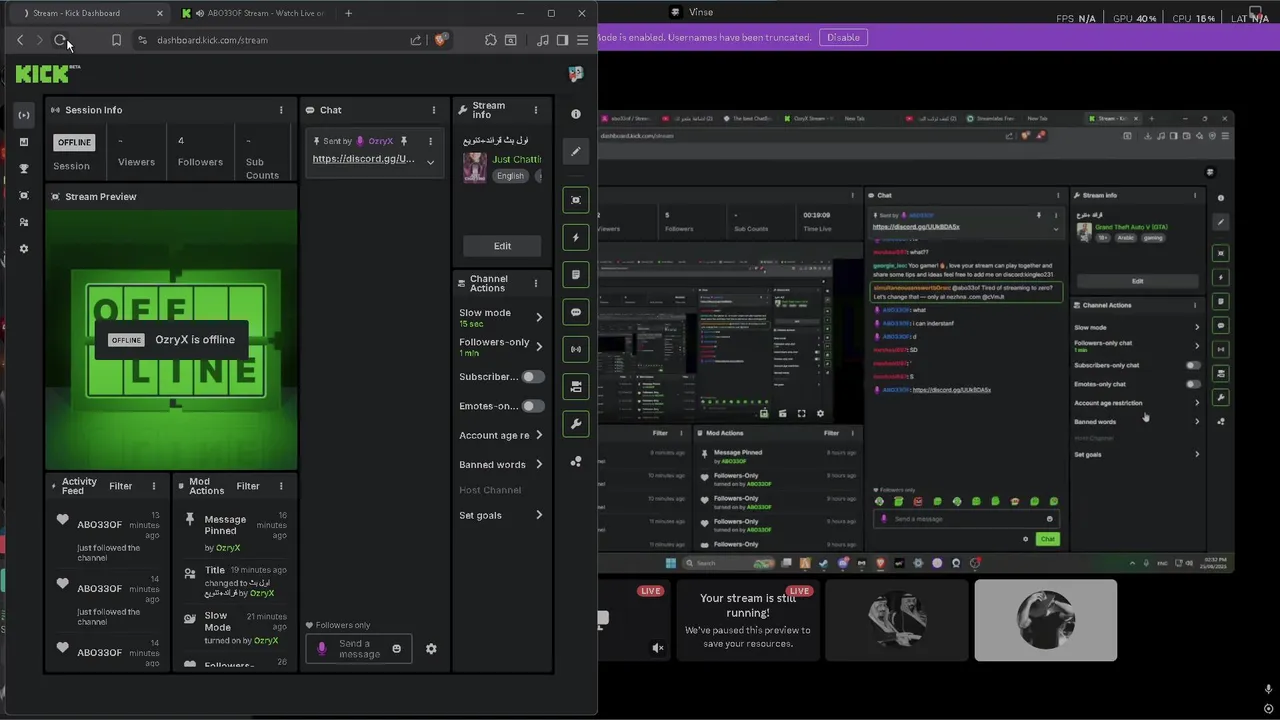Image resolution: width=1280 pixels, height=720 pixels.
Task: Toggle Emotes-only chat in background stream window
Action: [1193, 384]
